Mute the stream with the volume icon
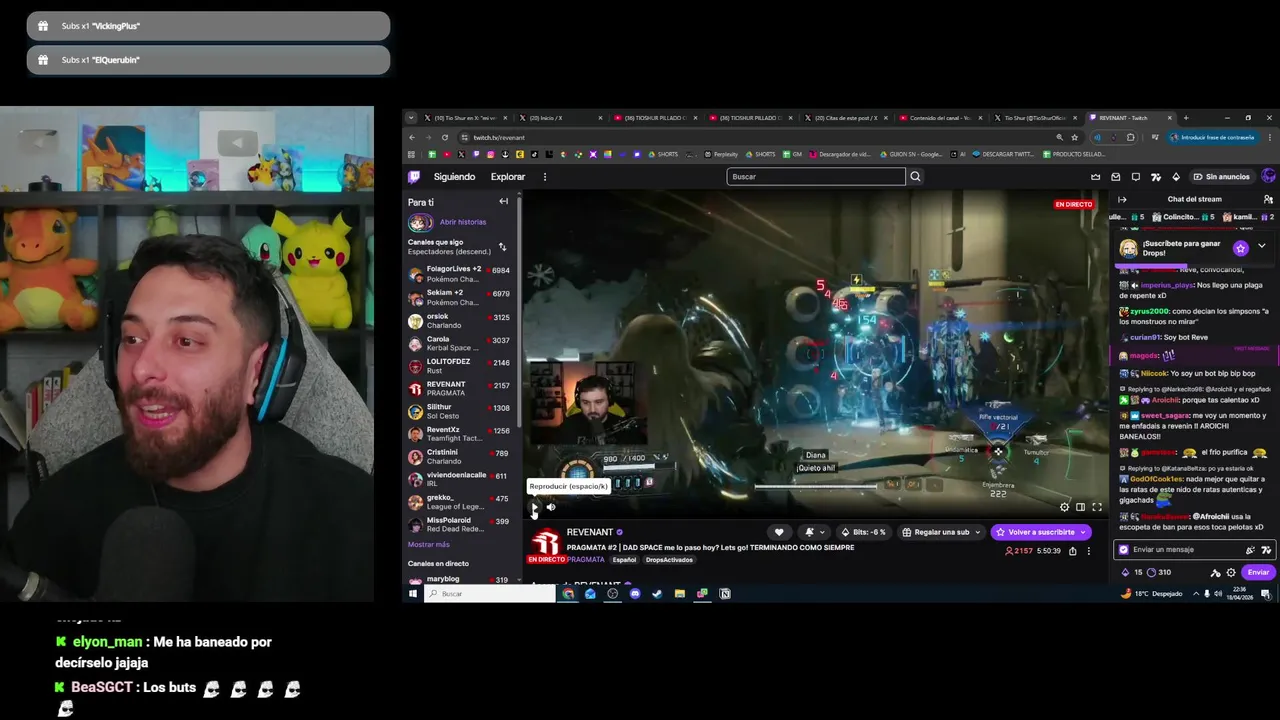This screenshot has height=720, width=1280. point(551,507)
